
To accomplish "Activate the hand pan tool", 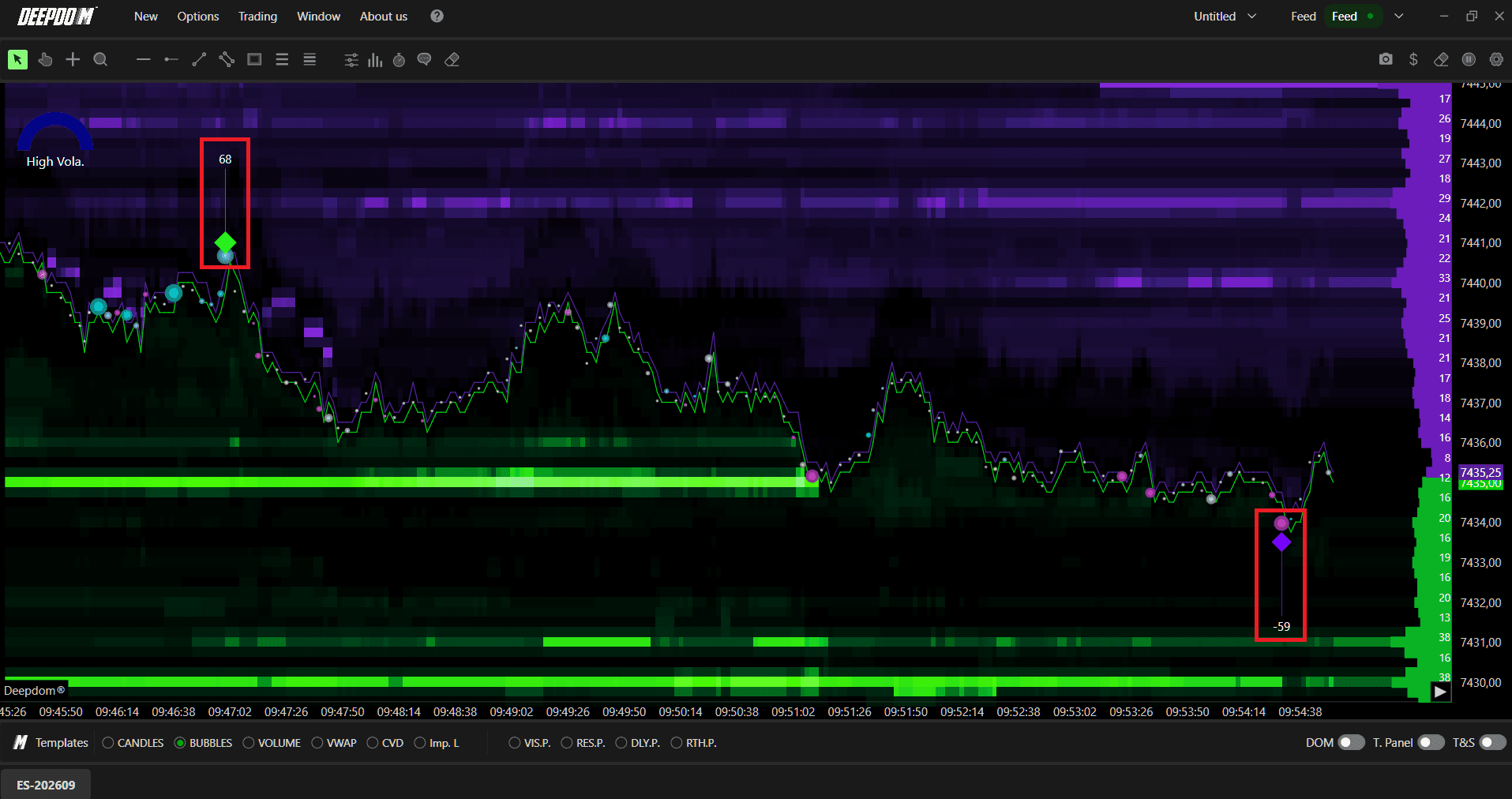I will coord(45,59).
